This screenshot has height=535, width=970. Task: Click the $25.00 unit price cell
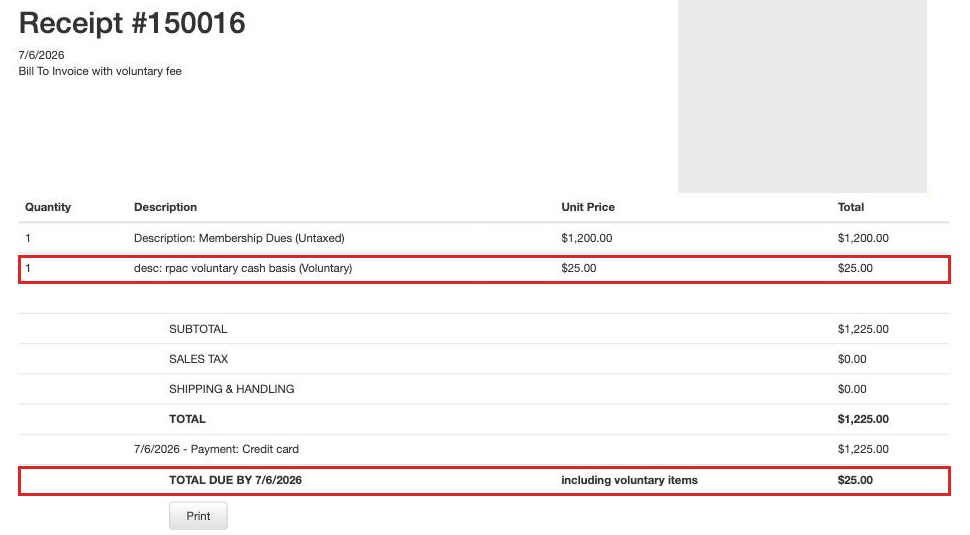[578, 268]
